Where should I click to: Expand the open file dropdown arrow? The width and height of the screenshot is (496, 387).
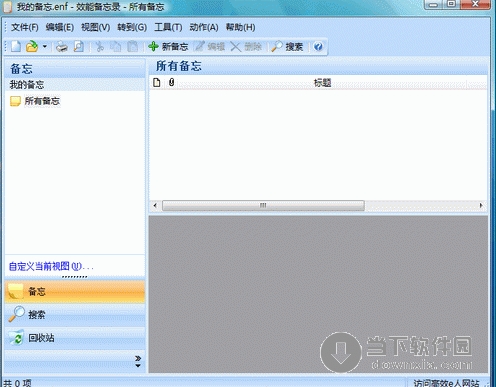[45, 46]
